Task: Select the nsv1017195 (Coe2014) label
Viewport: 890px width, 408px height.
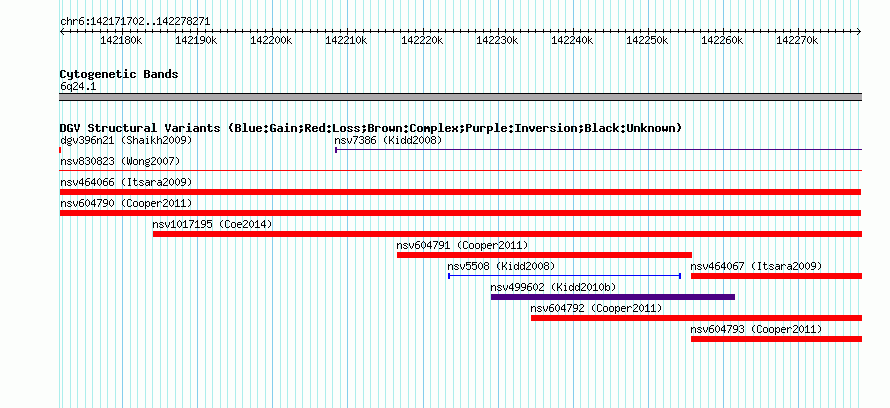Action: click(x=212, y=224)
